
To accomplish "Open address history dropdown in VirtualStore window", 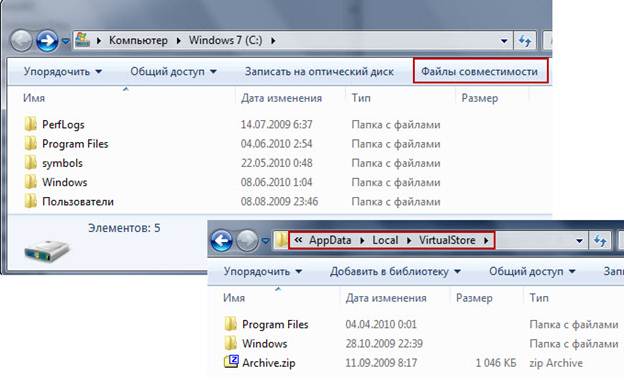I will point(579,241).
